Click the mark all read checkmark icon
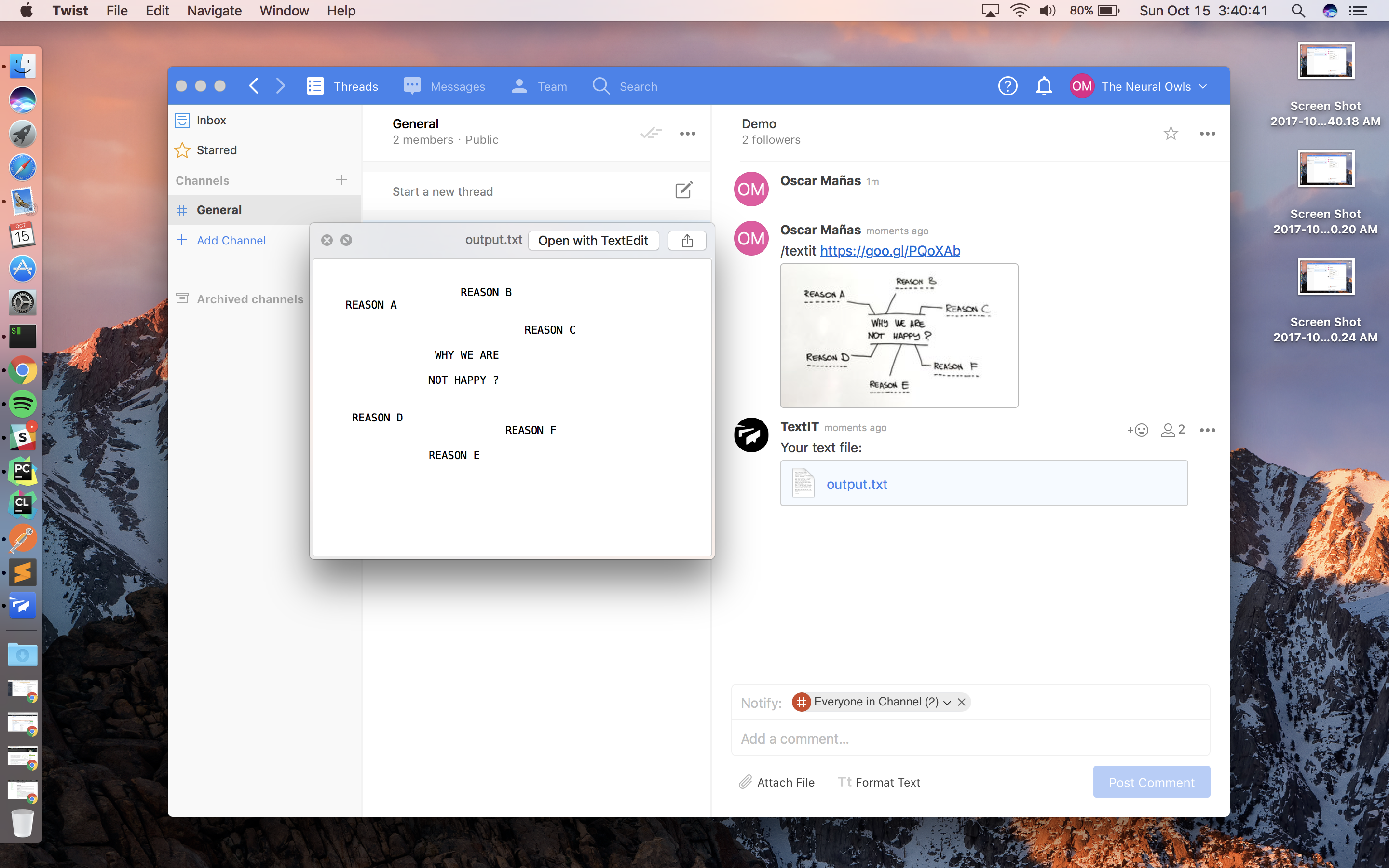 [651, 133]
